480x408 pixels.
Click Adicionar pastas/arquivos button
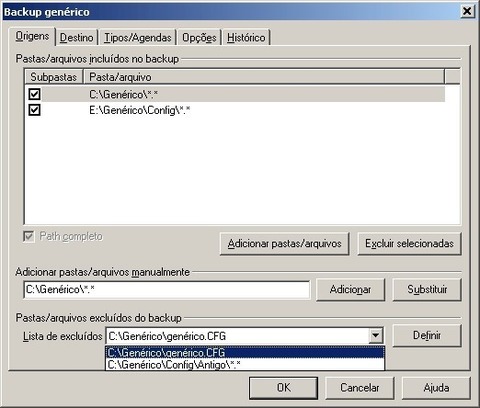(284, 244)
